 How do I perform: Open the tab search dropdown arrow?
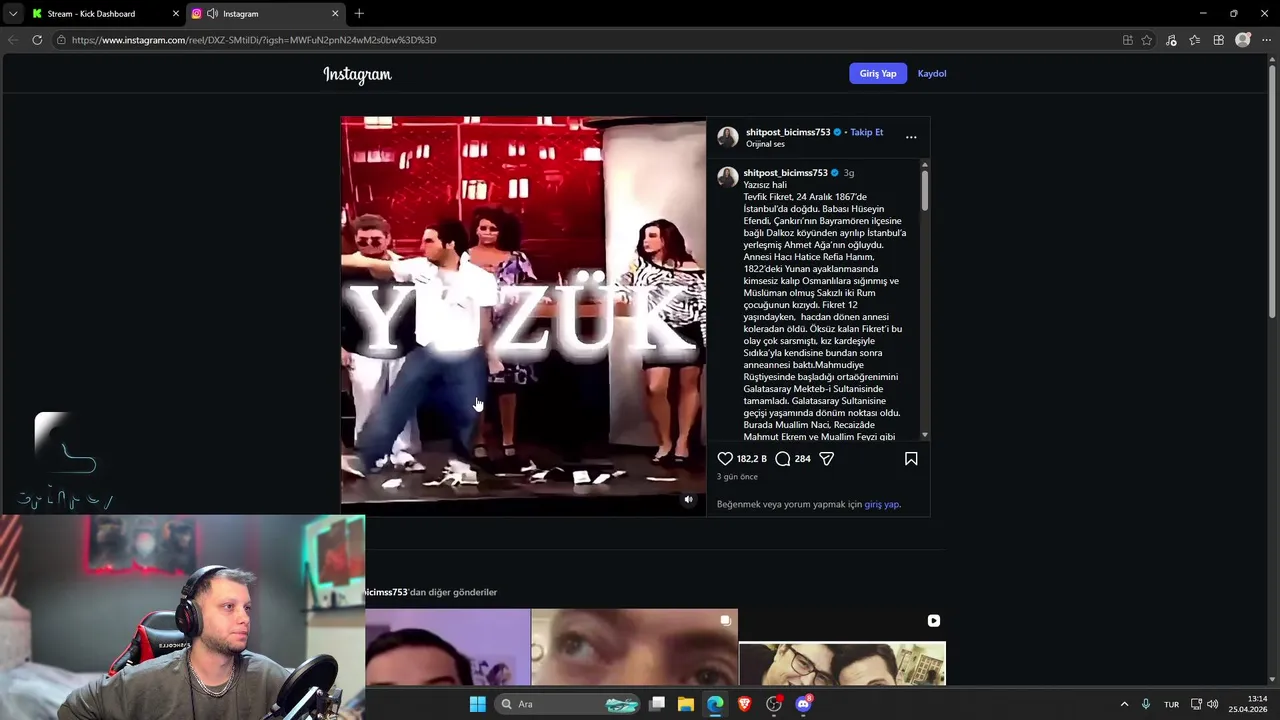[12, 14]
